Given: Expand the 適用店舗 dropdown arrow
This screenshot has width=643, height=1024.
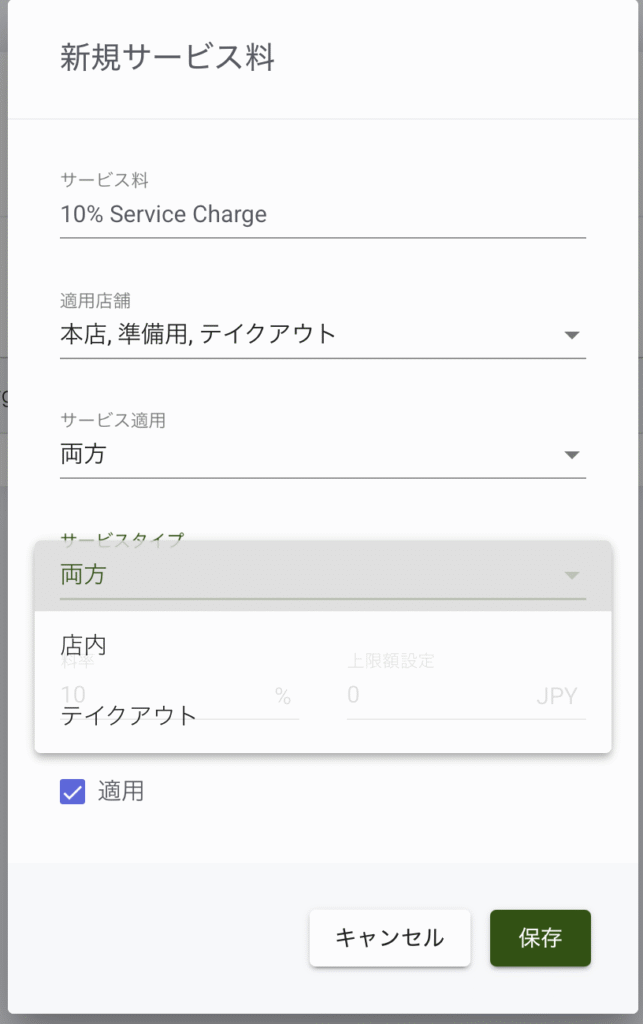Looking at the screenshot, I should [571, 335].
